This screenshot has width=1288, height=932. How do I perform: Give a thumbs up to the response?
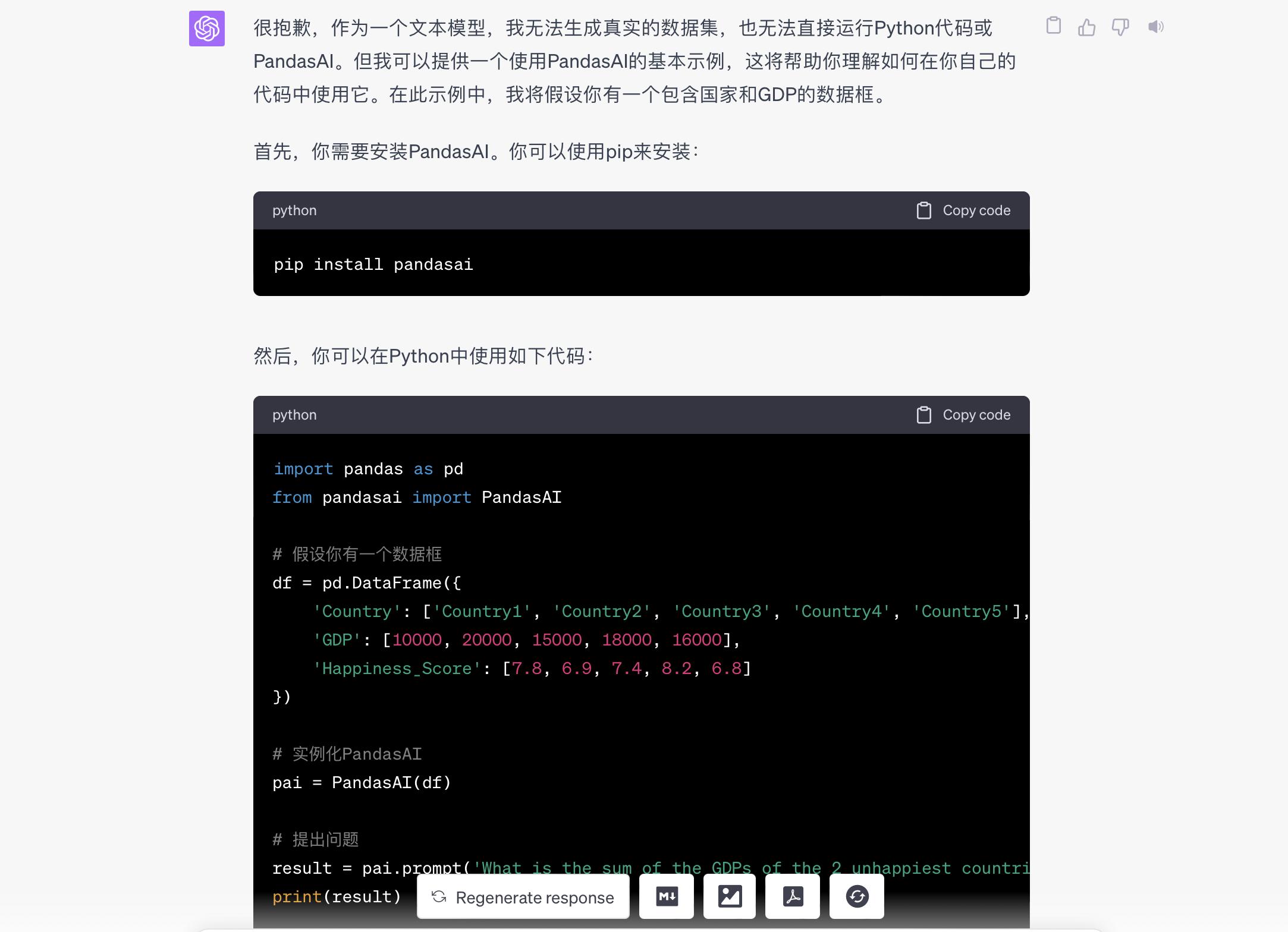(x=1088, y=27)
